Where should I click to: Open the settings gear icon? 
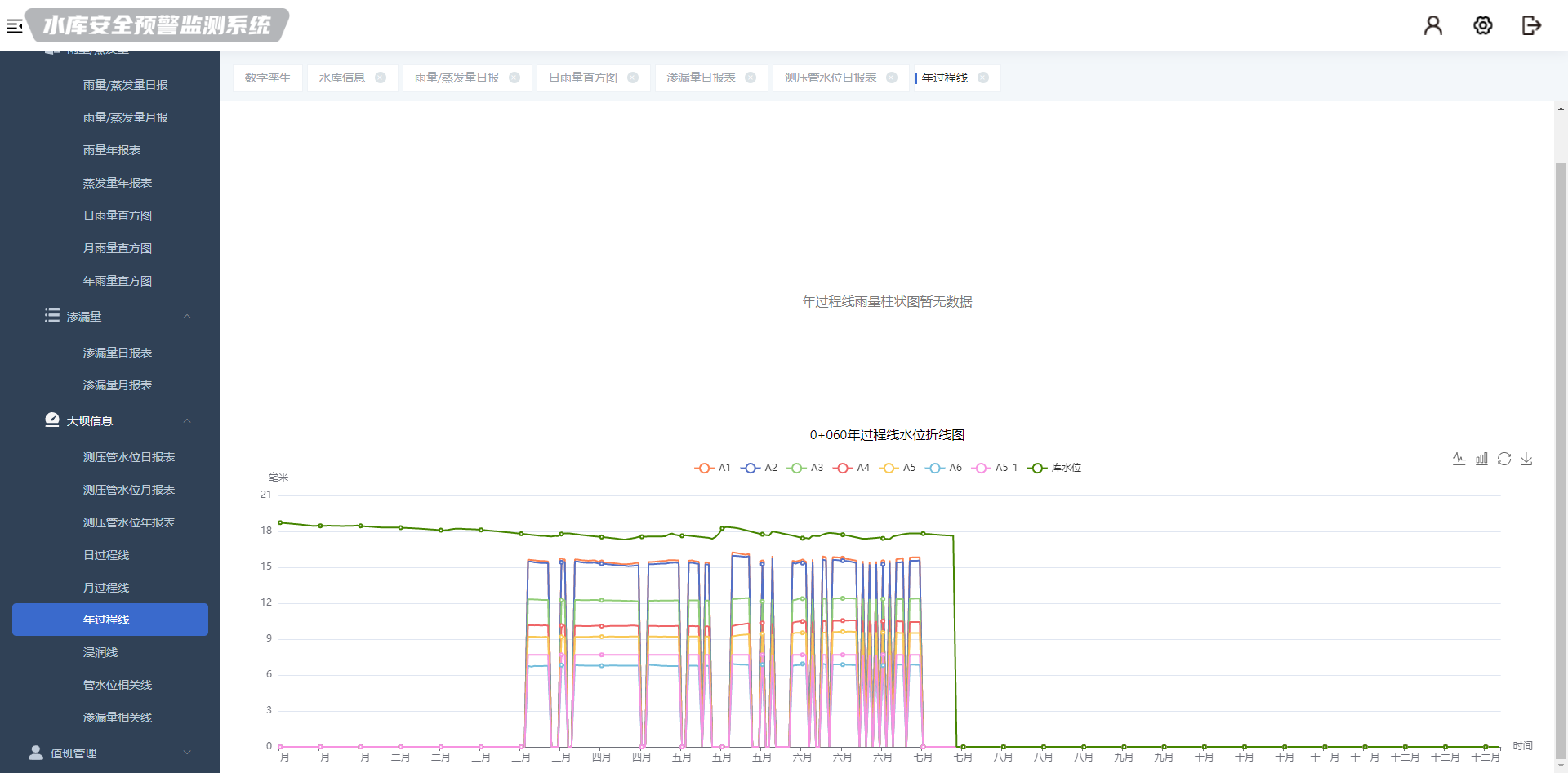pyautogui.click(x=1482, y=25)
